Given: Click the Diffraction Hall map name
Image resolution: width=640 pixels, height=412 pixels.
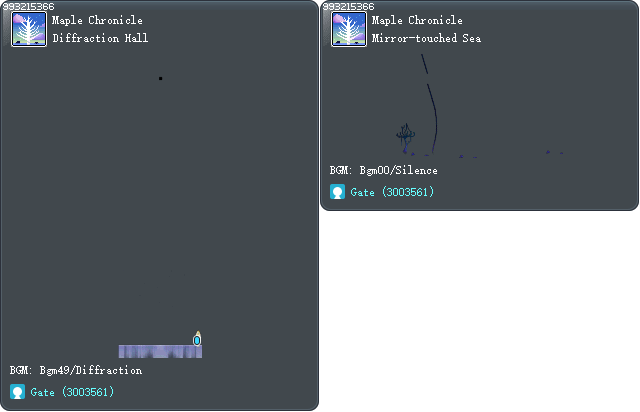Looking at the screenshot, I should (100, 38).
